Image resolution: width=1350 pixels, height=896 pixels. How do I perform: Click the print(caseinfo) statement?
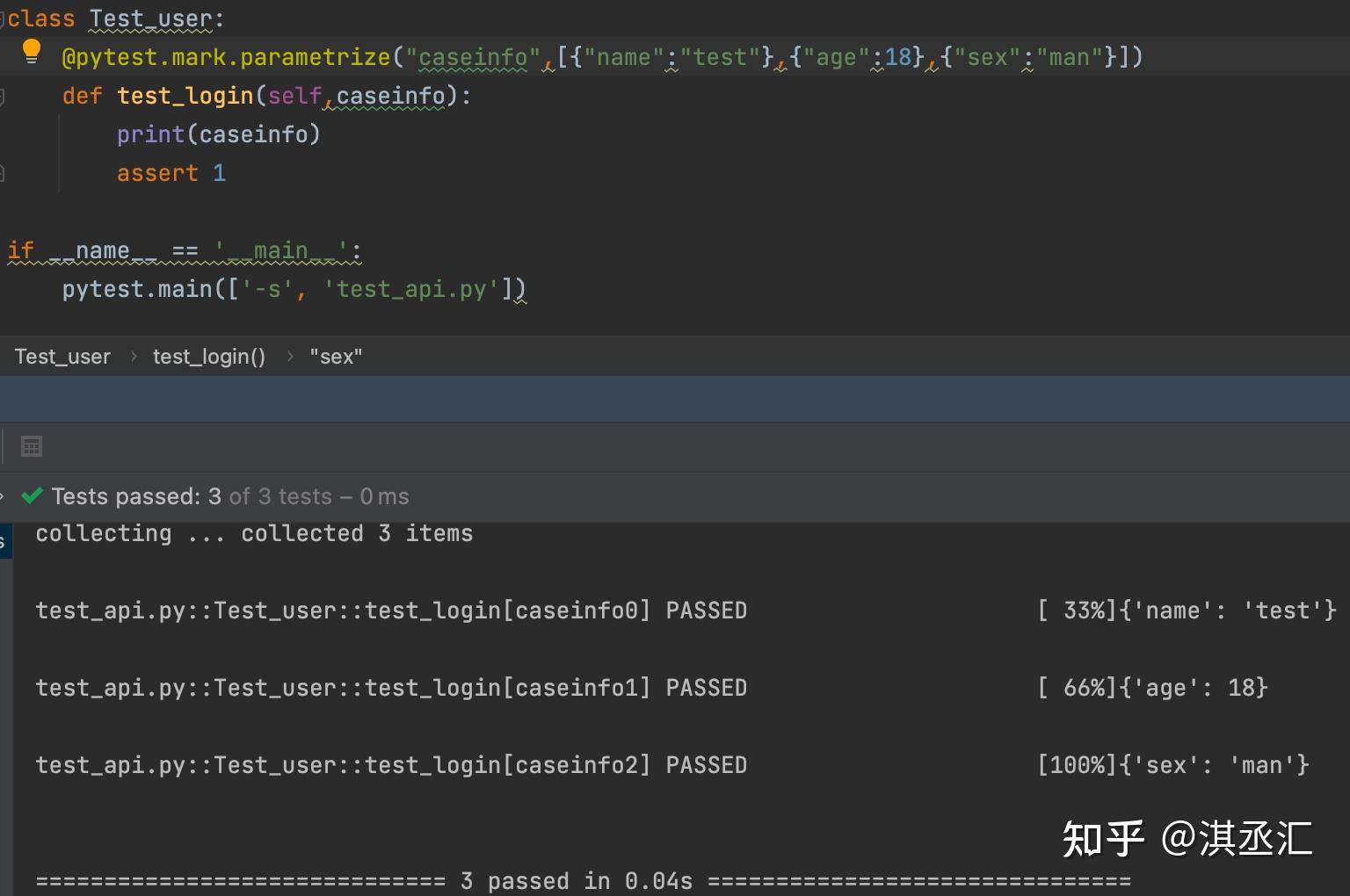[219, 134]
